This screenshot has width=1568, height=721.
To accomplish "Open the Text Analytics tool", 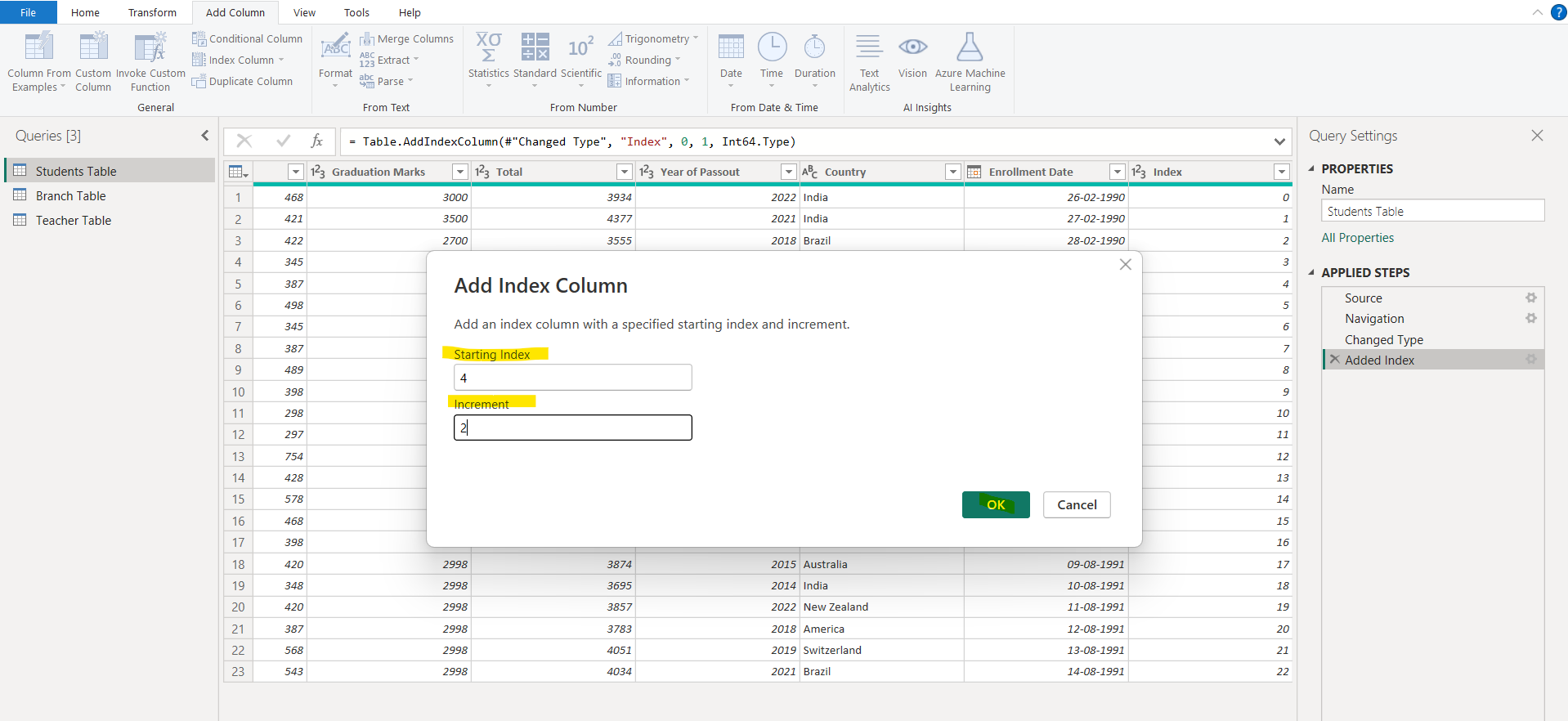I will (x=869, y=47).
